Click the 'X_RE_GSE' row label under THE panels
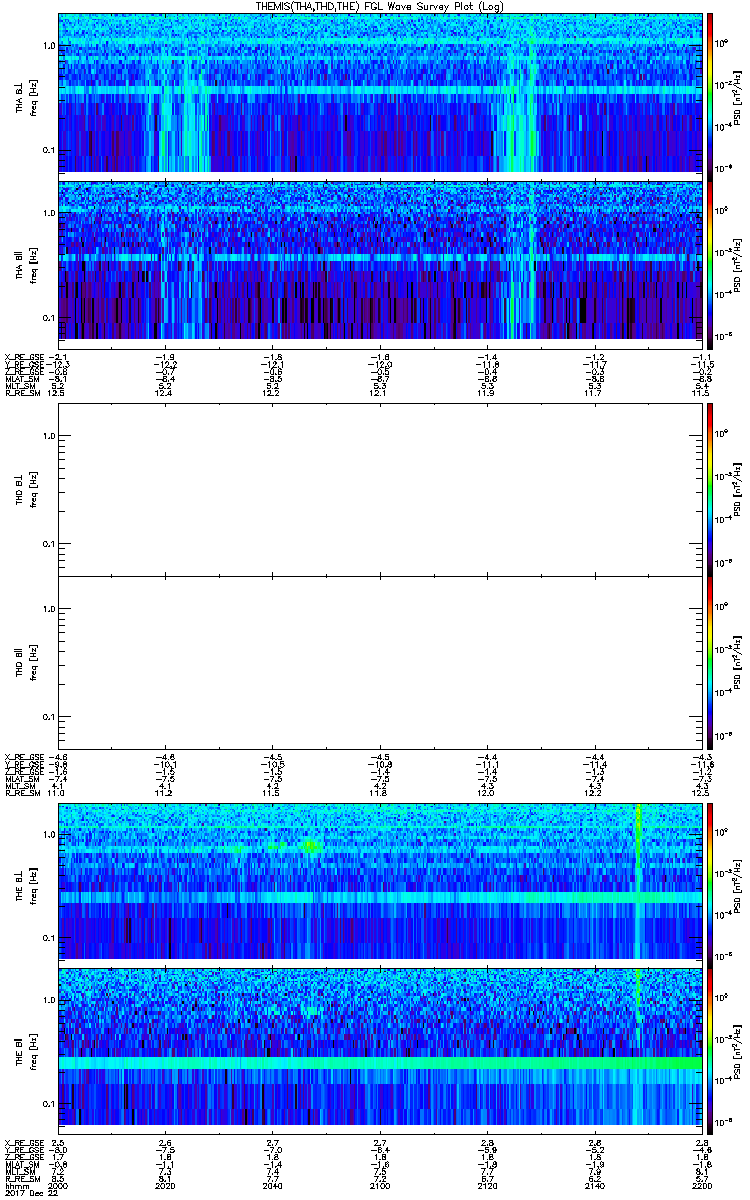Screen dimensions: 750x1200 pyautogui.click(x=25, y=1141)
